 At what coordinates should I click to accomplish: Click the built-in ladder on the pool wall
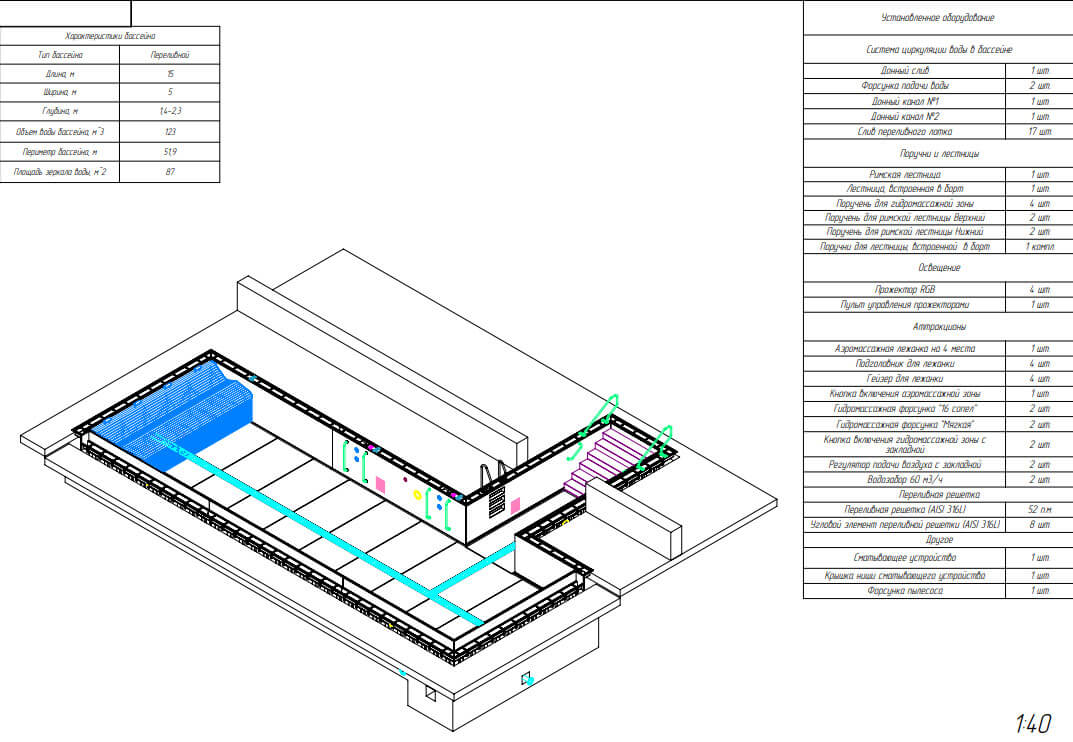pos(492,491)
